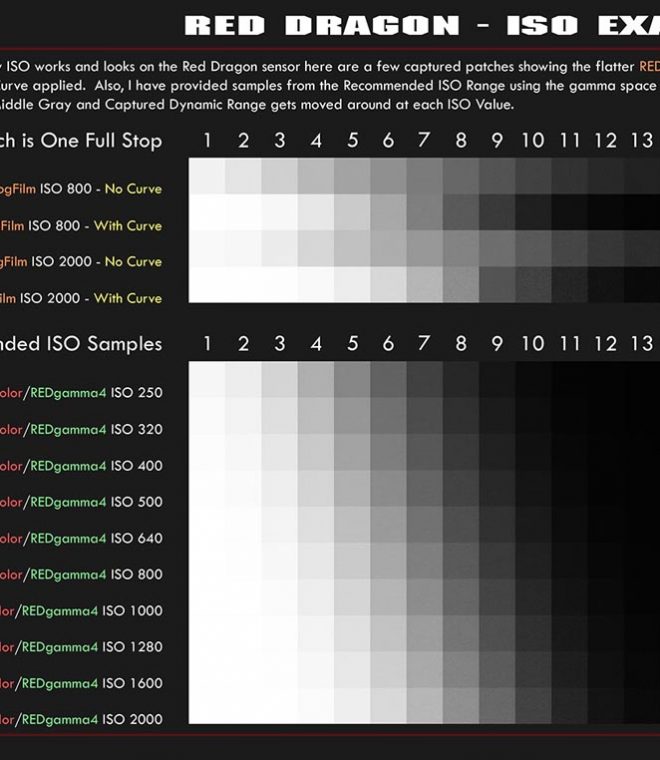The width and height of the screenshot is (660, 760).
Task: Pick stop 6 patch in REDgamma4 ISO 320 row
Action: [x=389, y=416]
